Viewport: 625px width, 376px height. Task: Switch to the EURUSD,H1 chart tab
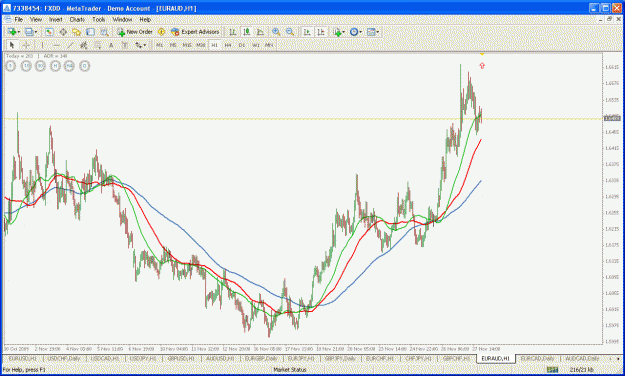(22, 358)
